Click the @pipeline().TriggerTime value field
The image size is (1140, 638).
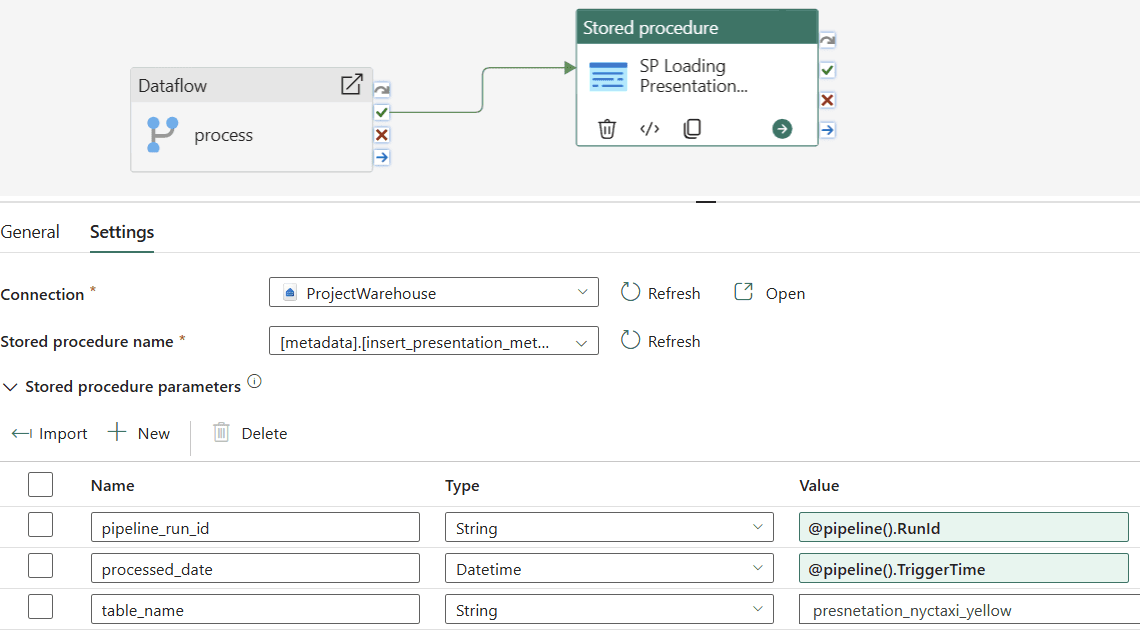(x=963, y=568)
